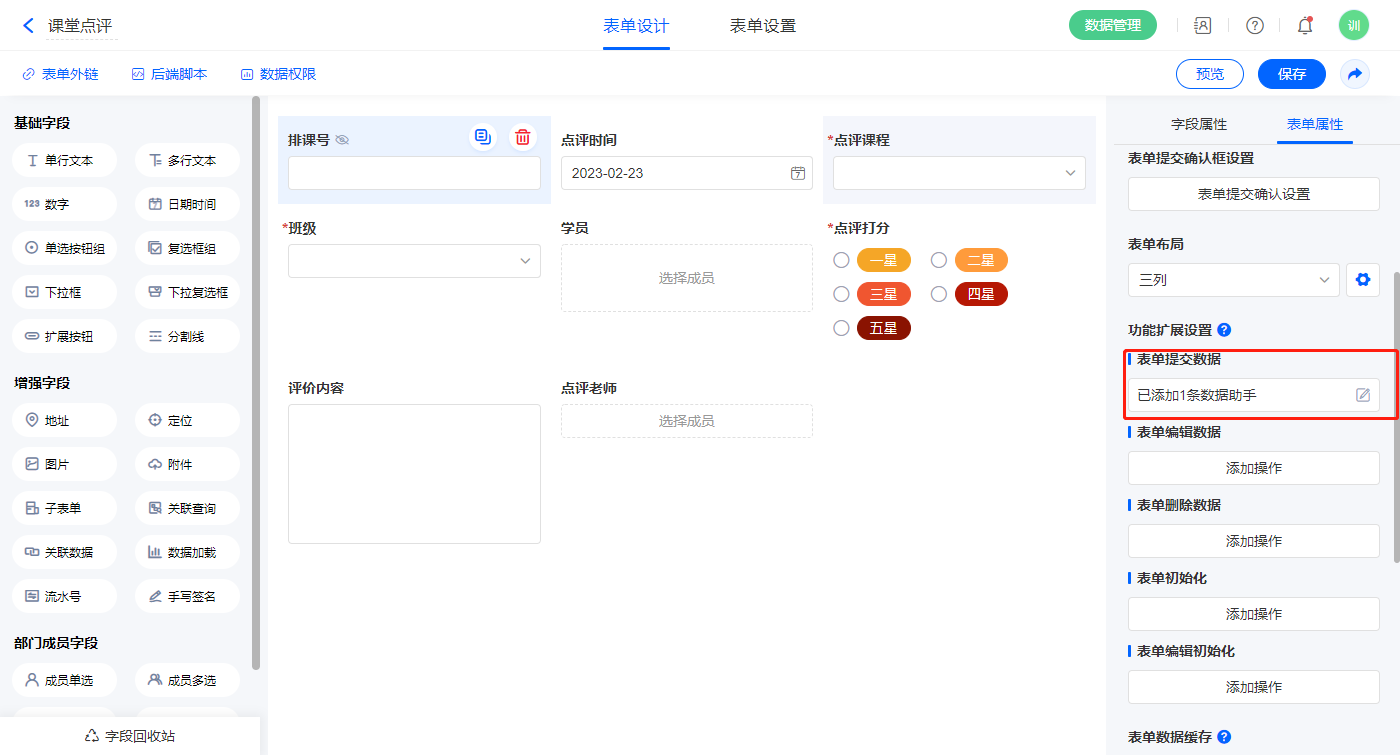The image size is (1400, 755).
Task: Click the 保存 button
Action: coord(1291,74)
